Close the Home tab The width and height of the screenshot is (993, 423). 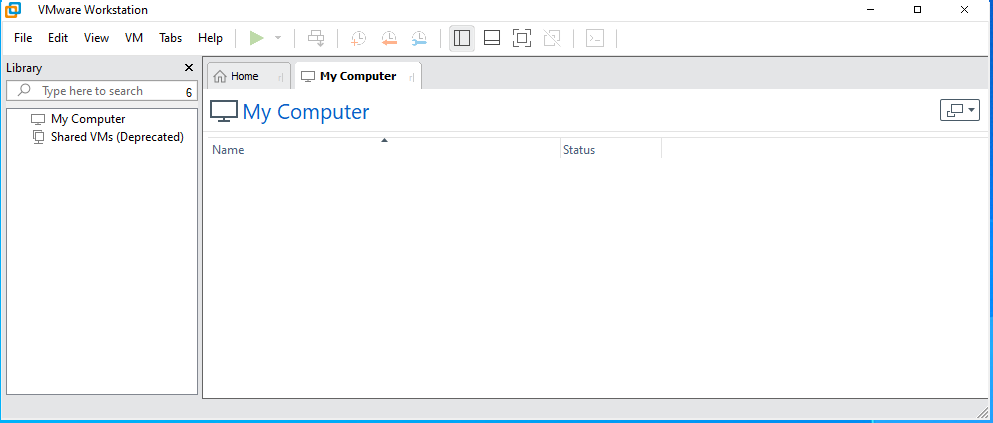point(281,77)
